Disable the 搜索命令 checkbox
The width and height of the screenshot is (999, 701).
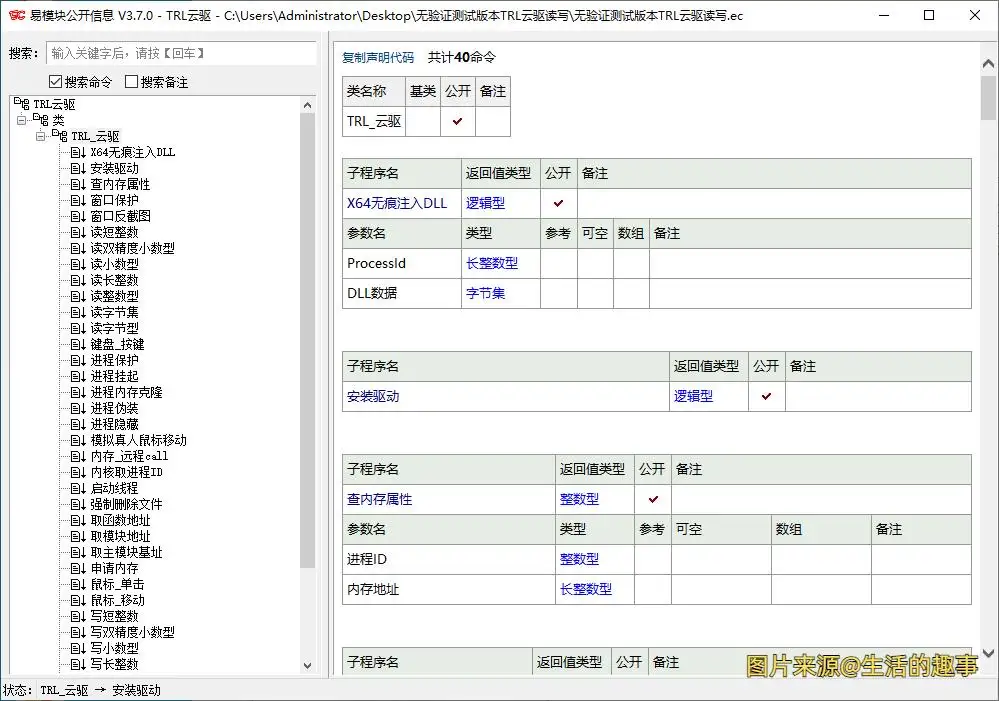click(x=54, y=81)
